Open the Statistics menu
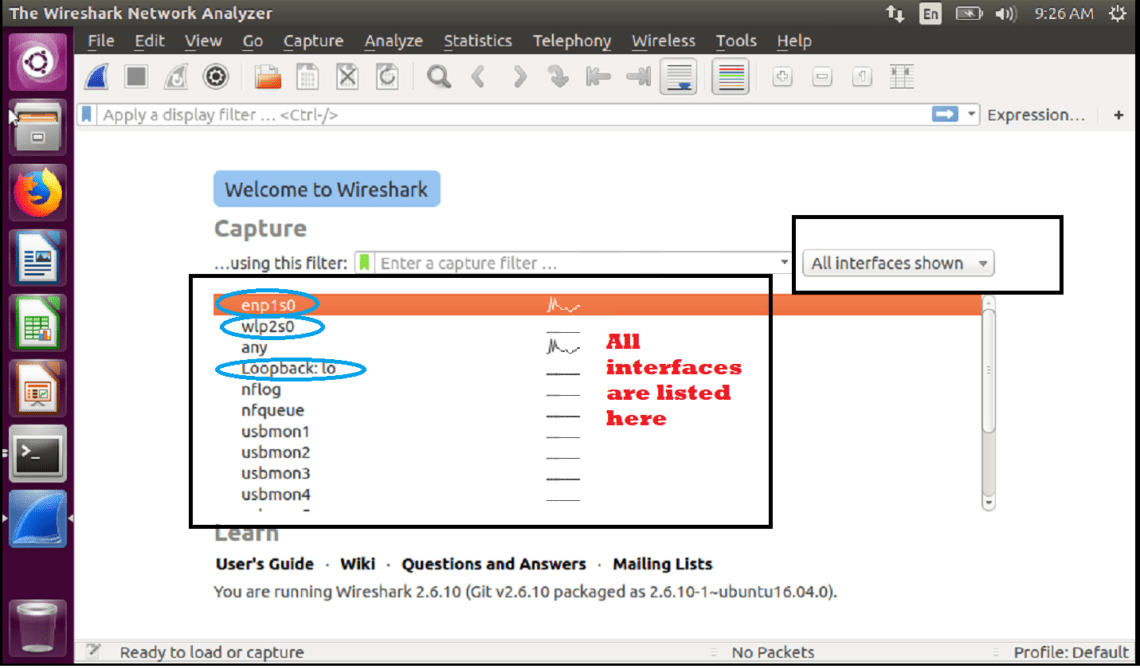This screenshot has width=1140, height=669. click(478, 41)
